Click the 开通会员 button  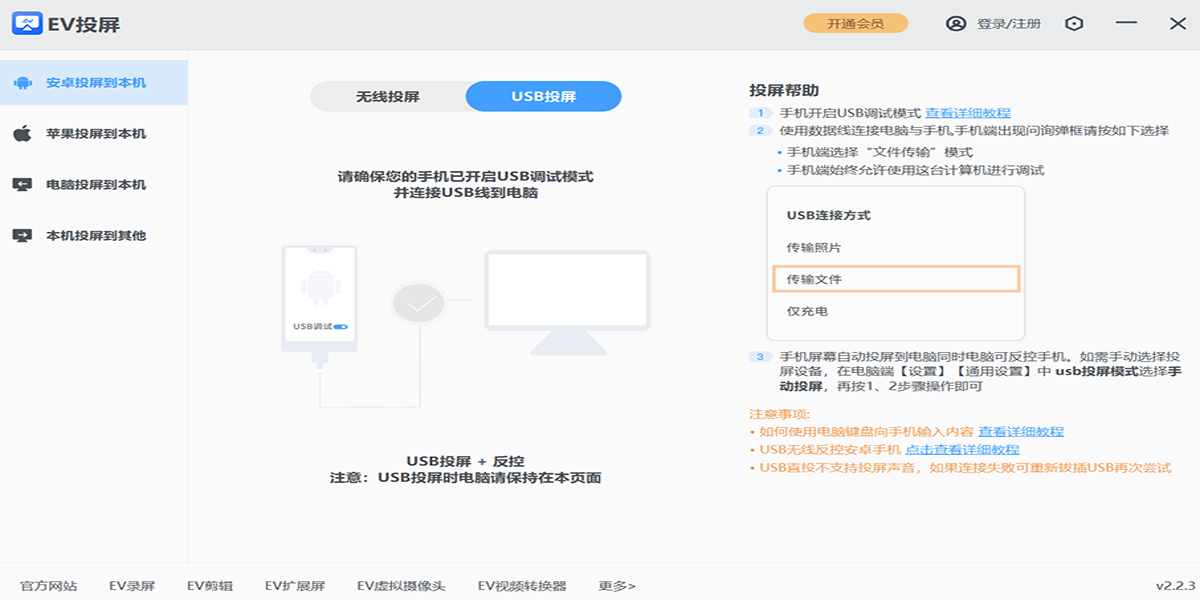[x=855, y=24]
